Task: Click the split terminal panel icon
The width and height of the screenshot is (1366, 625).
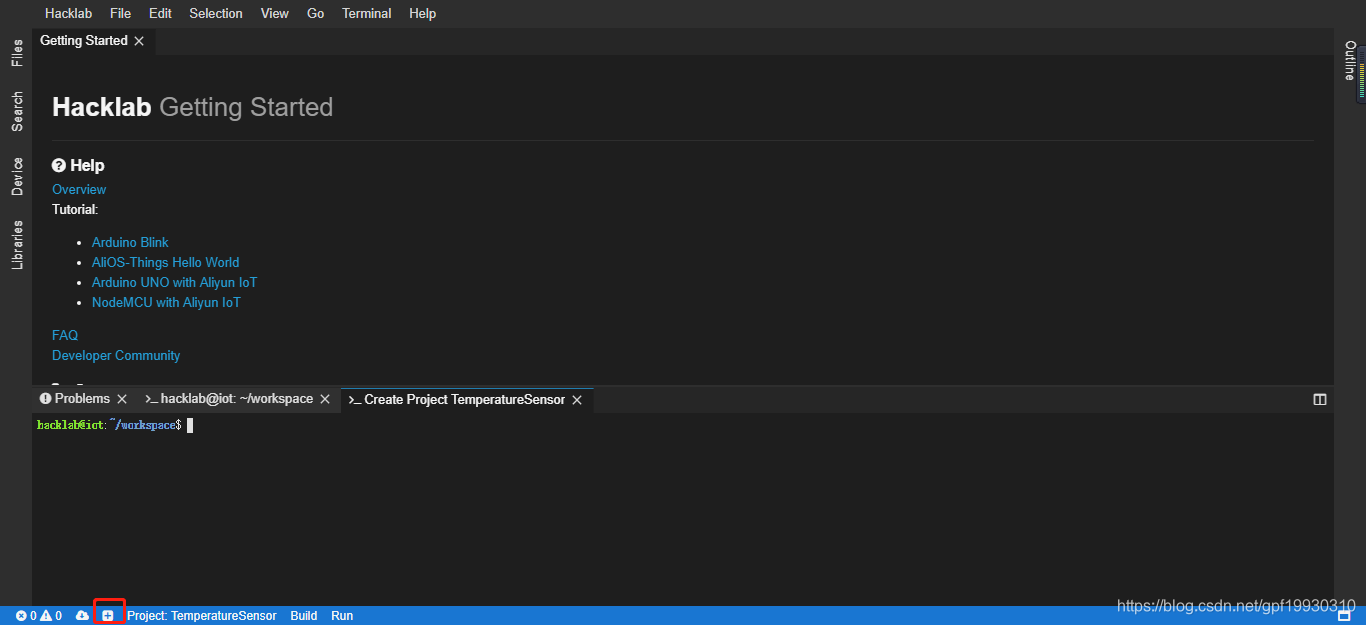Action: tap(1320, 399)
